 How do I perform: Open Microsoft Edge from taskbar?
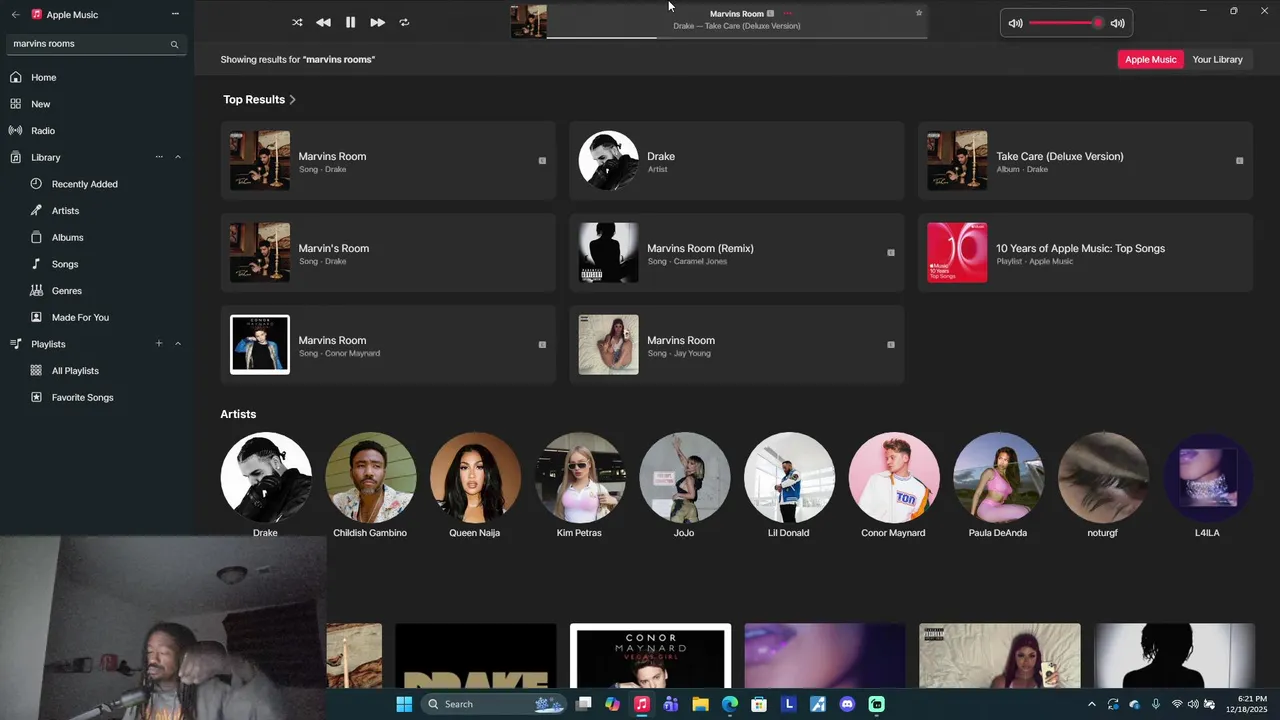tap(730, 704)
